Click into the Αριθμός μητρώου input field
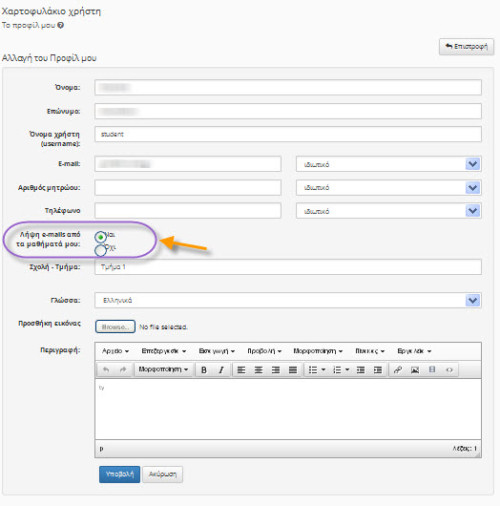500x506 pixels. (x=188, y=188)
